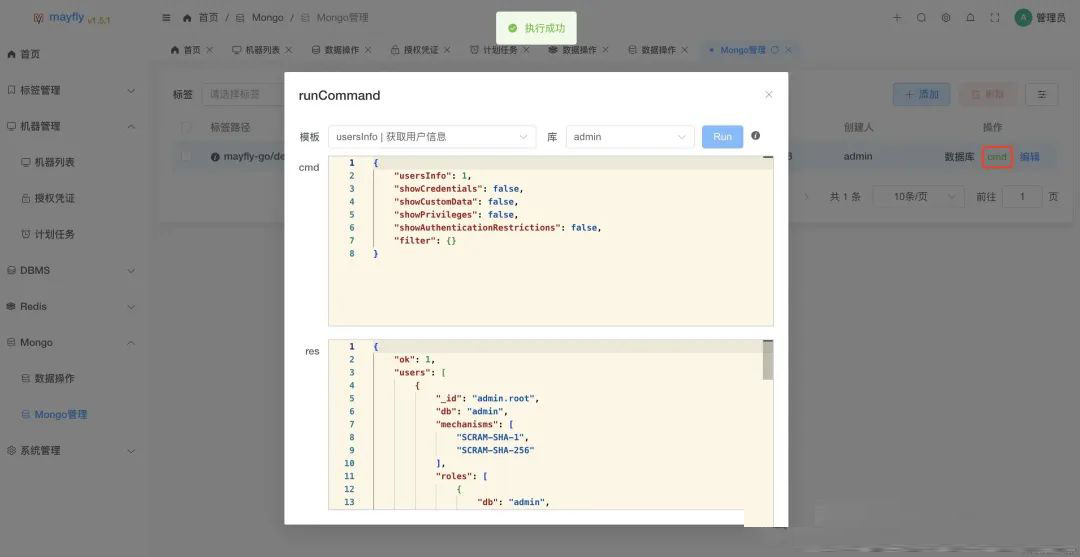
Task: Collapse sidebar with hamburger menu icon
Action: click(x=166, y=18)
